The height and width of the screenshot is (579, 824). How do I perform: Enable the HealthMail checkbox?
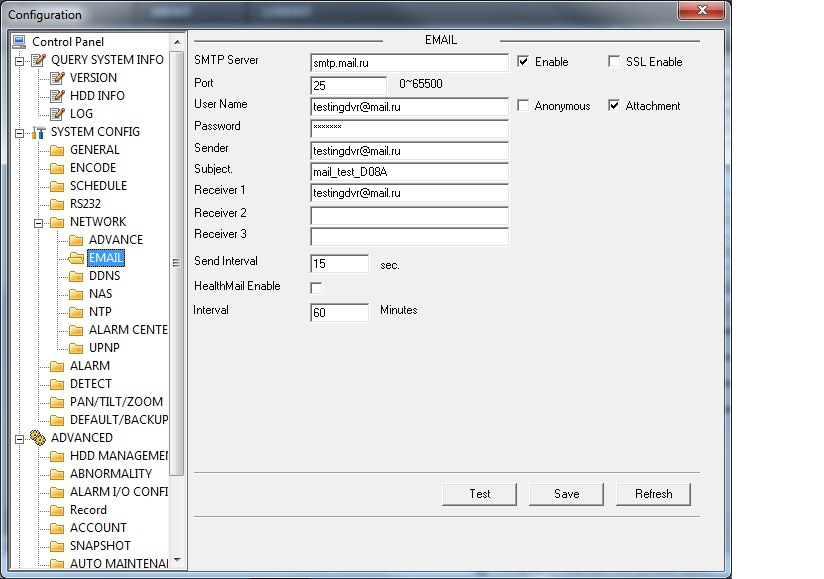click(x=316, y=288)
